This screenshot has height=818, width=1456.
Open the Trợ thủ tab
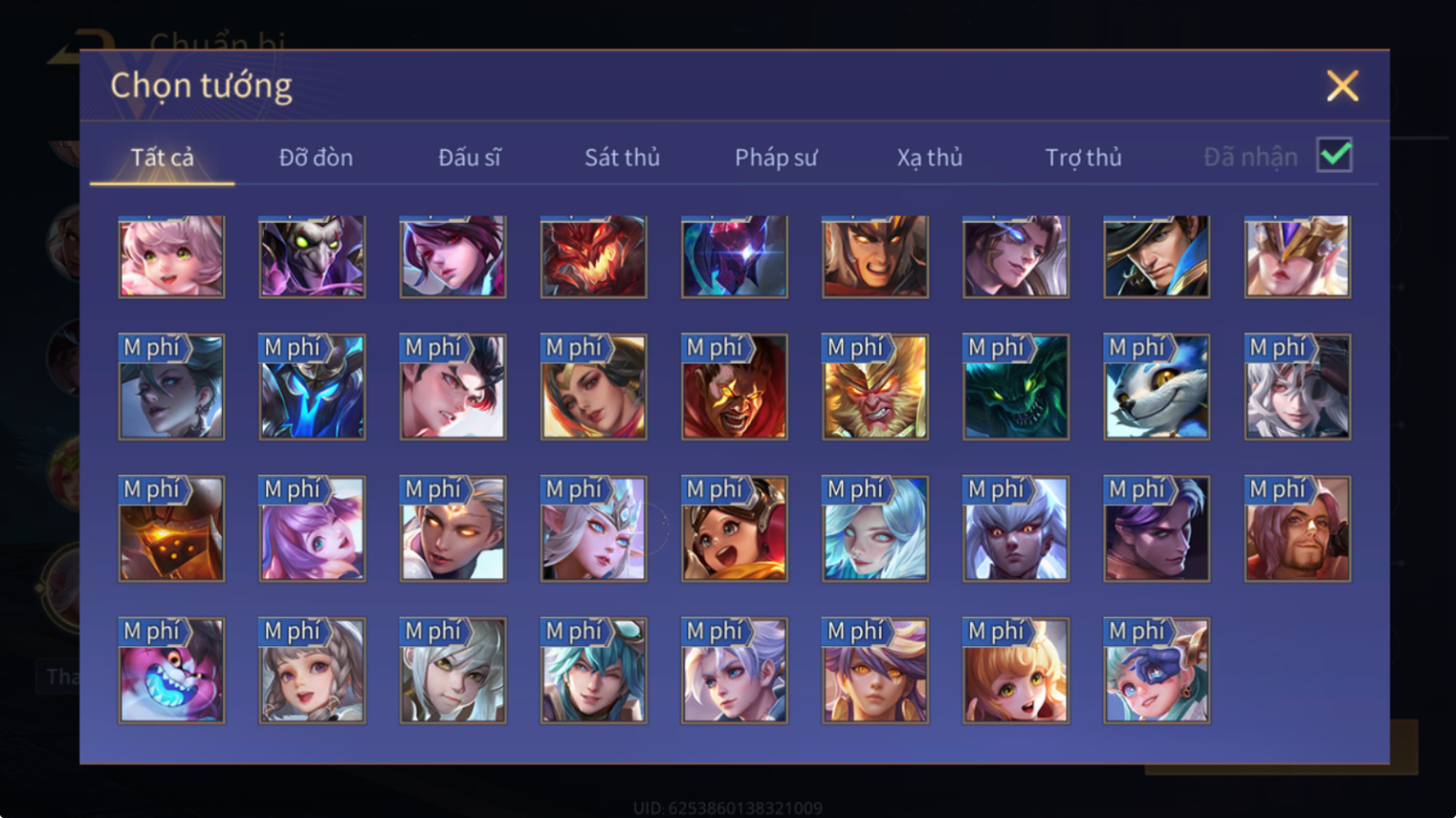pos(1083,158)
